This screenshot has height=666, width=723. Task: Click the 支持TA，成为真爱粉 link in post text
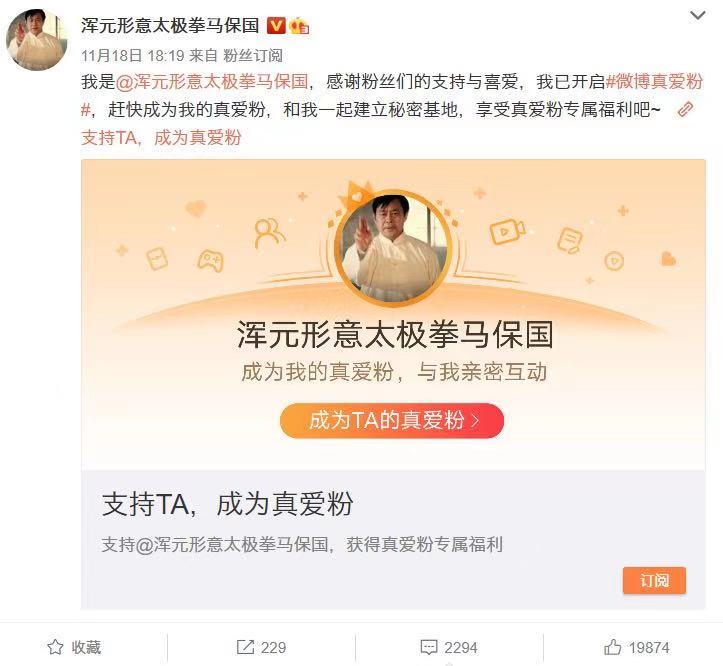(x=161, y=137)
